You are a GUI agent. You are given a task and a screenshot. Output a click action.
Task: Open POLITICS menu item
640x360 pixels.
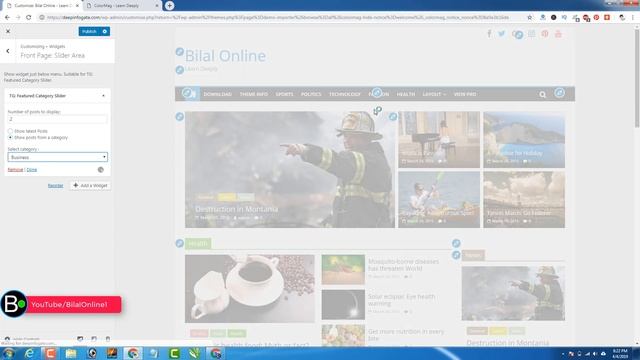pyautogui.click(x=311, y=94)
